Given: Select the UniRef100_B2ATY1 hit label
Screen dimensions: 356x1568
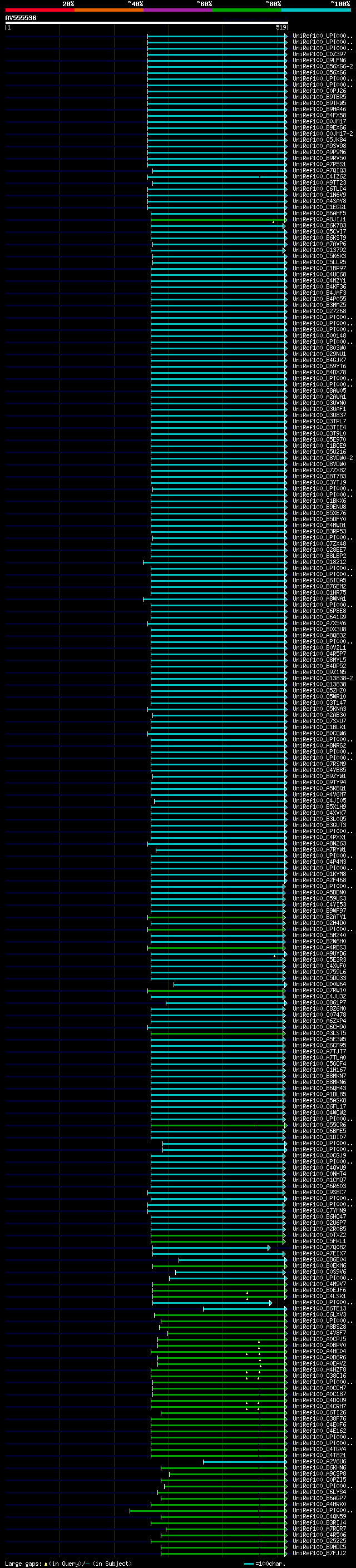Looking at the screenshot, I should pos(319,917).
